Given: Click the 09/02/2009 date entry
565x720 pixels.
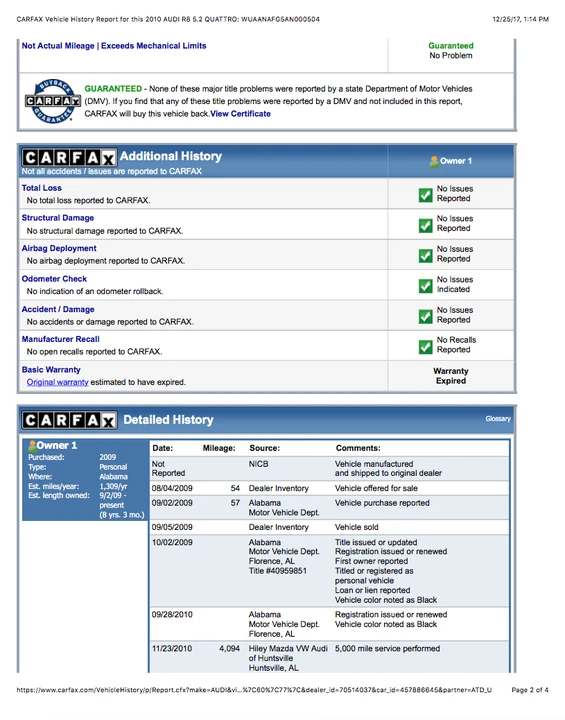Looking at the screenshot, I should click(172, 503).
